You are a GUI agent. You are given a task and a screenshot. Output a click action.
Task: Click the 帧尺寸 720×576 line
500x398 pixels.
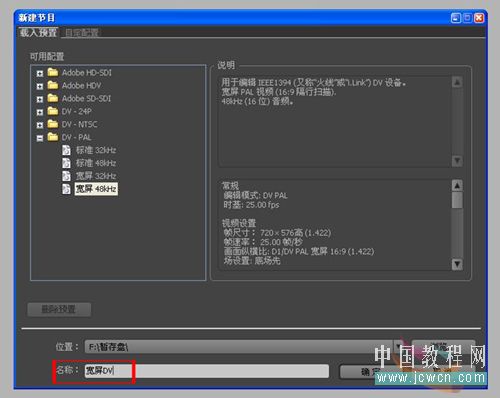click(x=277, y=233)
